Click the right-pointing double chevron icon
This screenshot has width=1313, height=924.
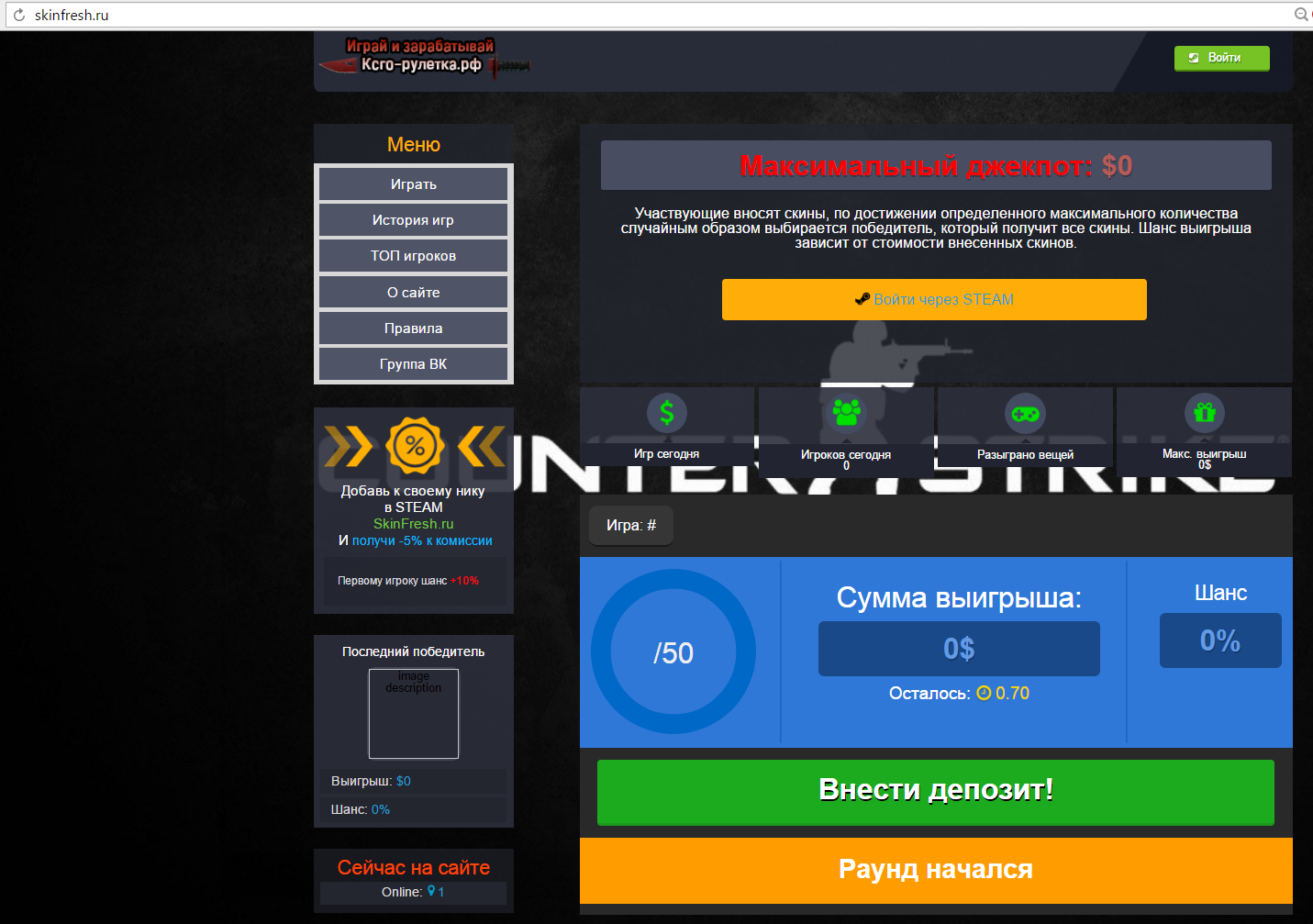tap(348, 447)
